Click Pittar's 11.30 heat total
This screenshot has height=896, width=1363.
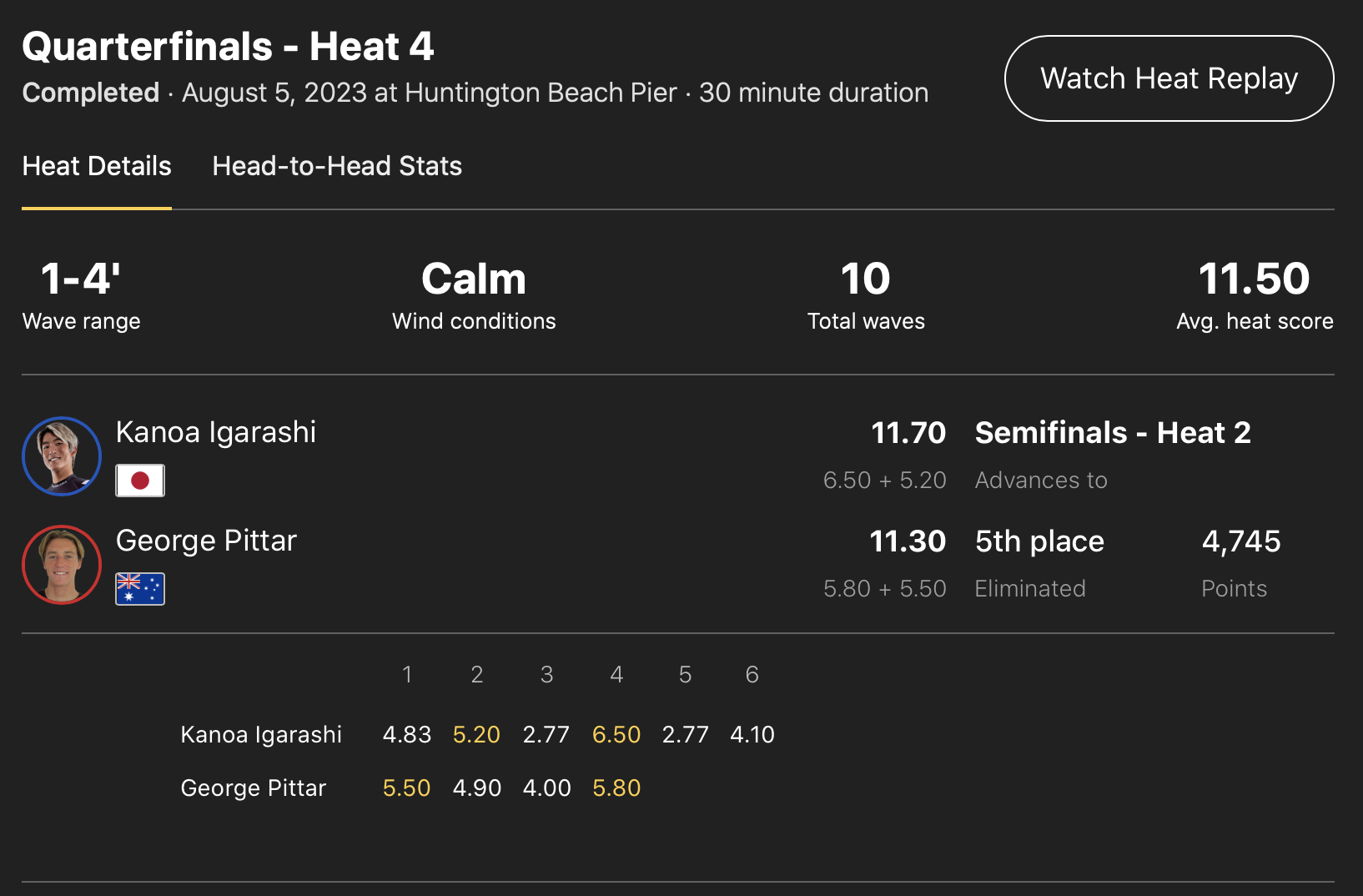[908, 541]
